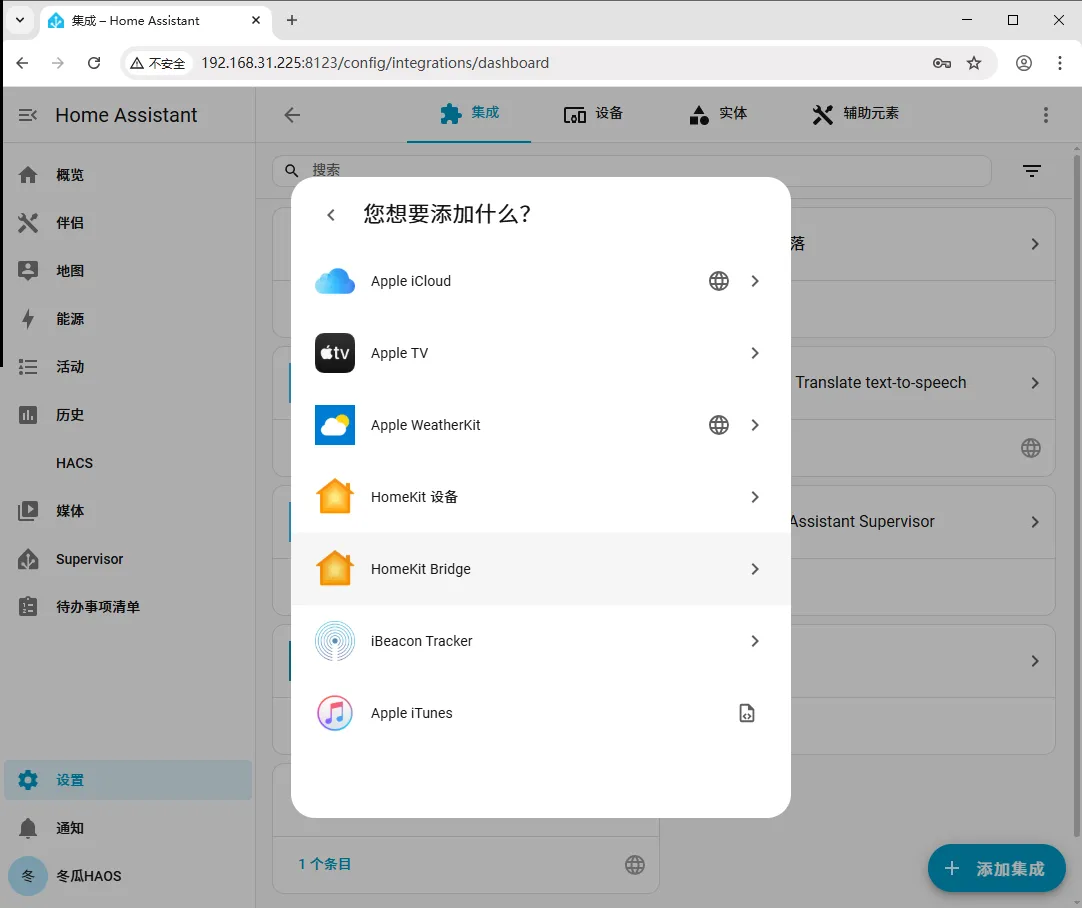This screenshot has width=1082, height=908.
Task: Open 媒体 in the sidebar
Action: pos(128,511)
